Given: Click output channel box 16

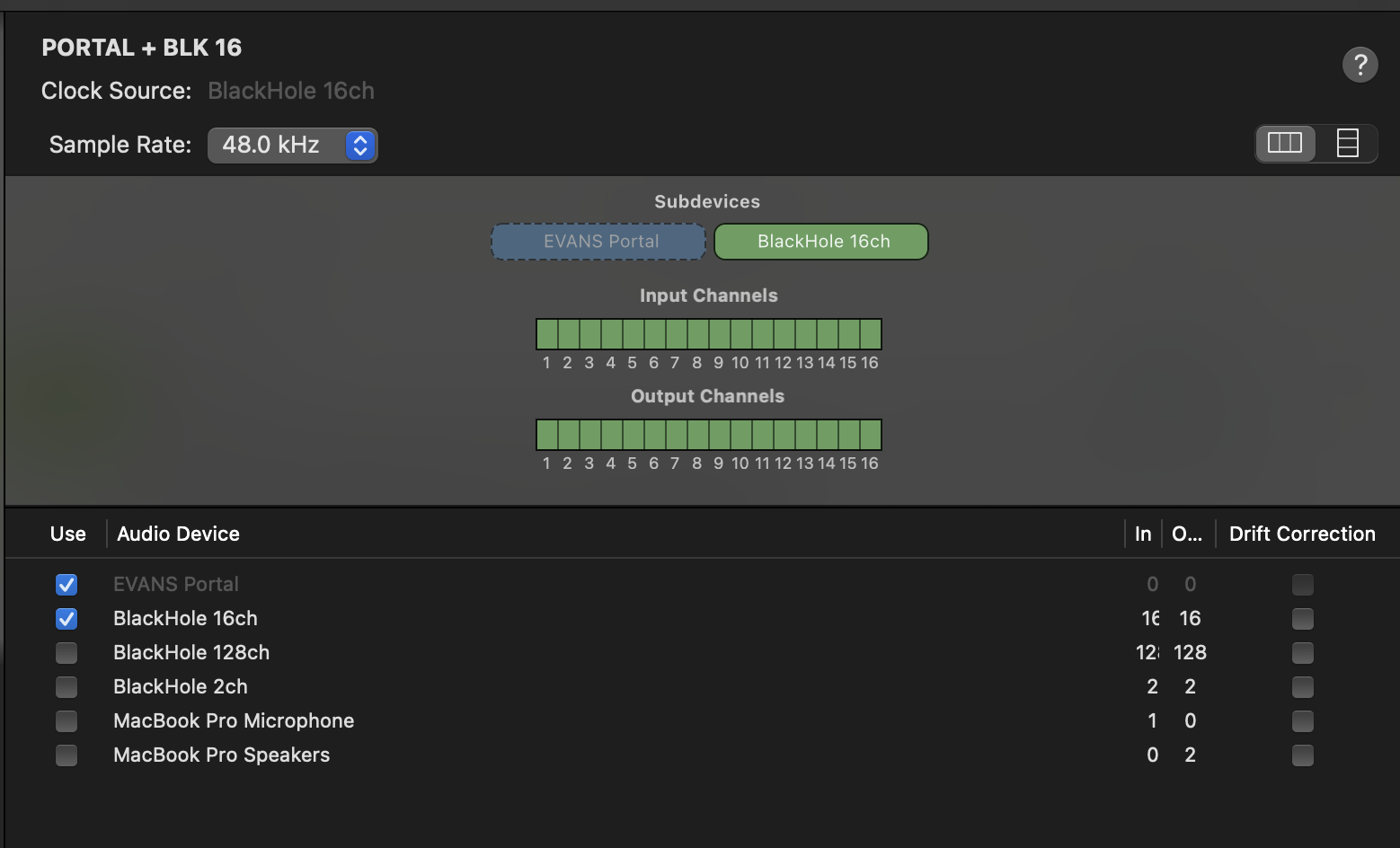Looking at the screenshot, I should click(x=871, y=435).
